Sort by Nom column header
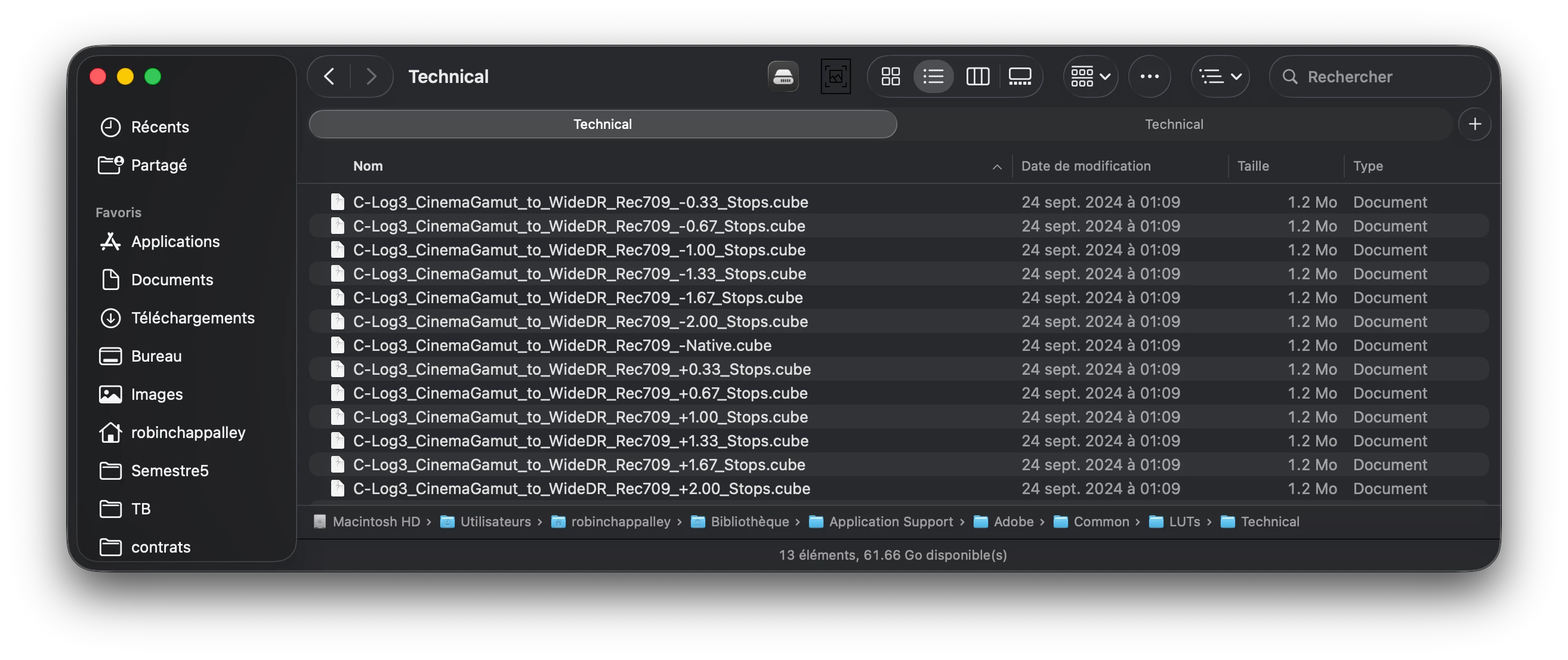The width and height of the screenshot is (1568, 660). (368, 166)
